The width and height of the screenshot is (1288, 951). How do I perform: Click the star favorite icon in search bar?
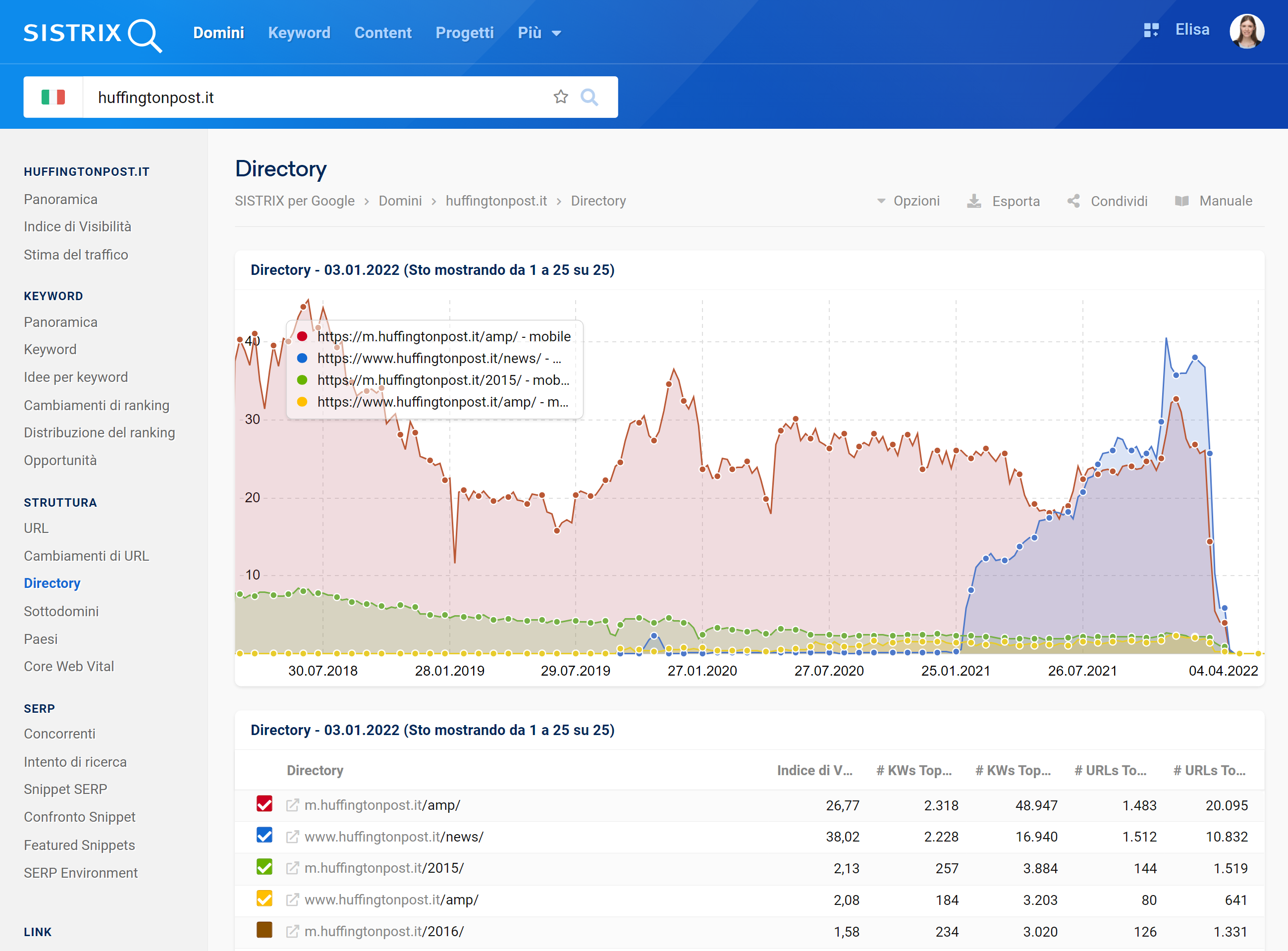point(561,97)
